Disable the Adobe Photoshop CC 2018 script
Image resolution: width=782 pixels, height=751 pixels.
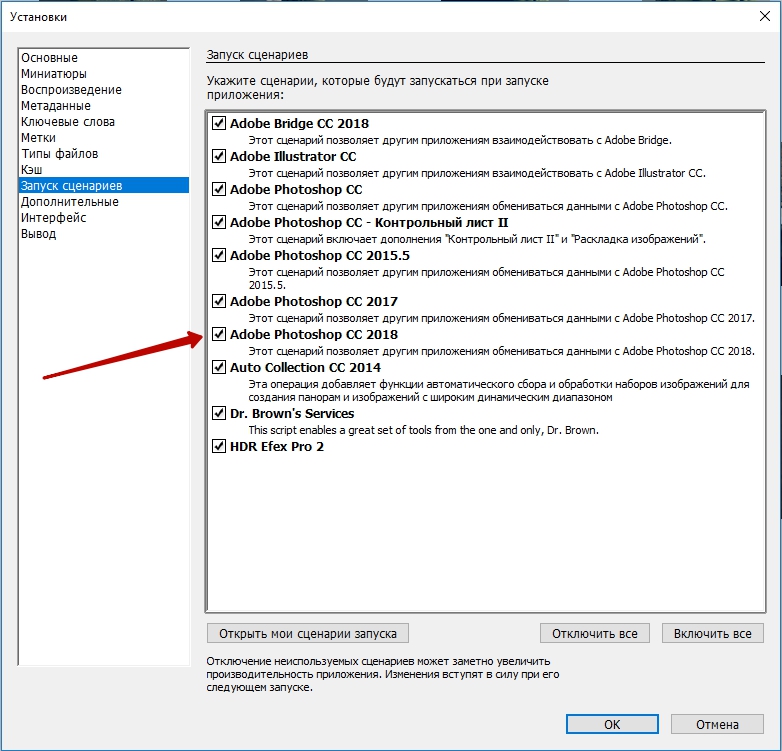coord(219,334)
